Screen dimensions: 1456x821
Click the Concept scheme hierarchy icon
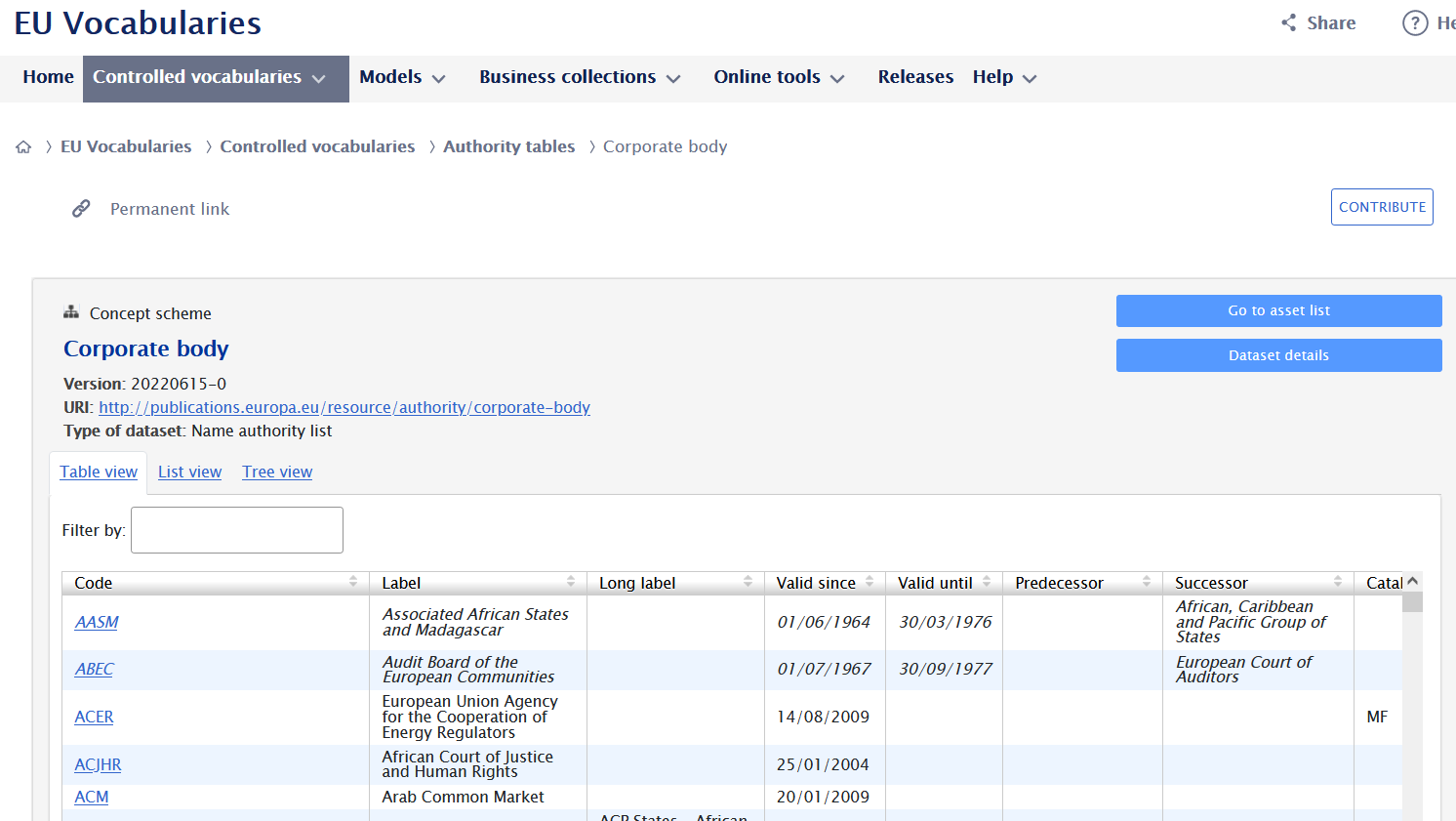pos(71,312)
